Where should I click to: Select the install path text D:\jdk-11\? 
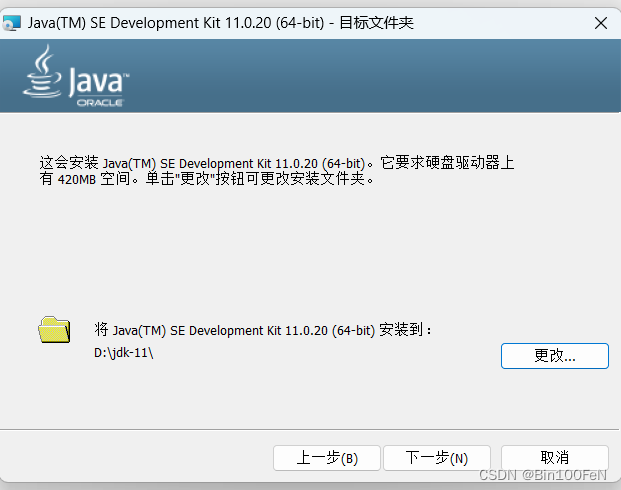pyautogui.click(x=124, y=352)
